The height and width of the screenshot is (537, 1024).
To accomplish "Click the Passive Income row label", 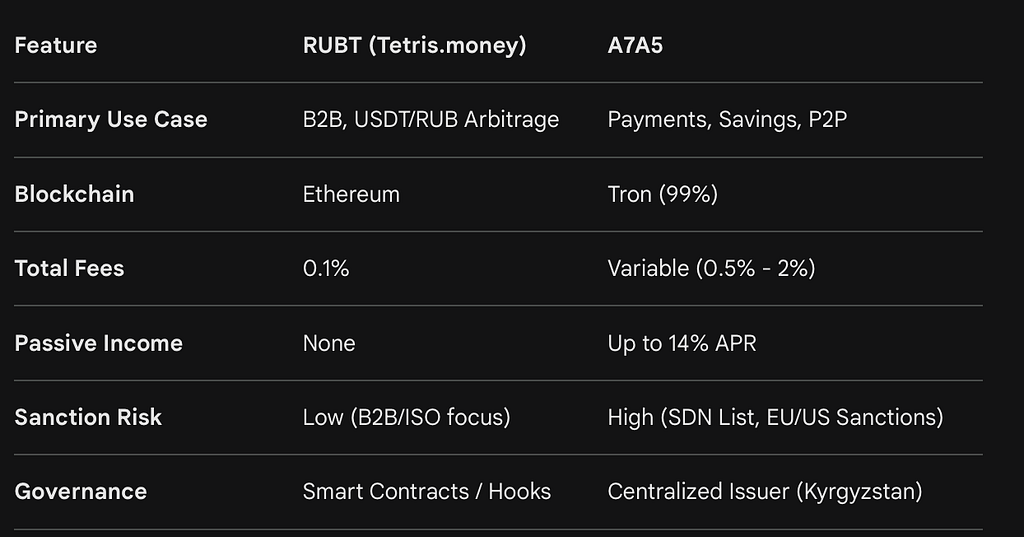I will [x=98, y=343].
